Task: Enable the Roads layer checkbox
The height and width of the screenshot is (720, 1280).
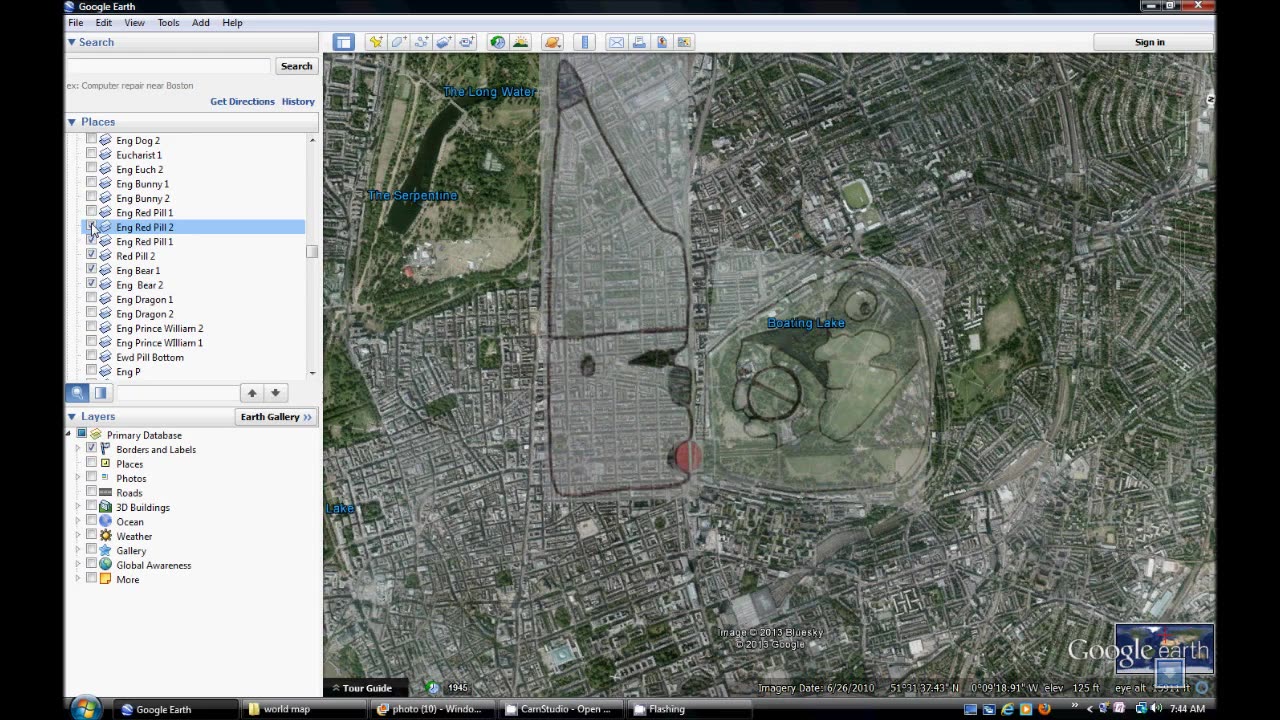Action: (91, 492)
